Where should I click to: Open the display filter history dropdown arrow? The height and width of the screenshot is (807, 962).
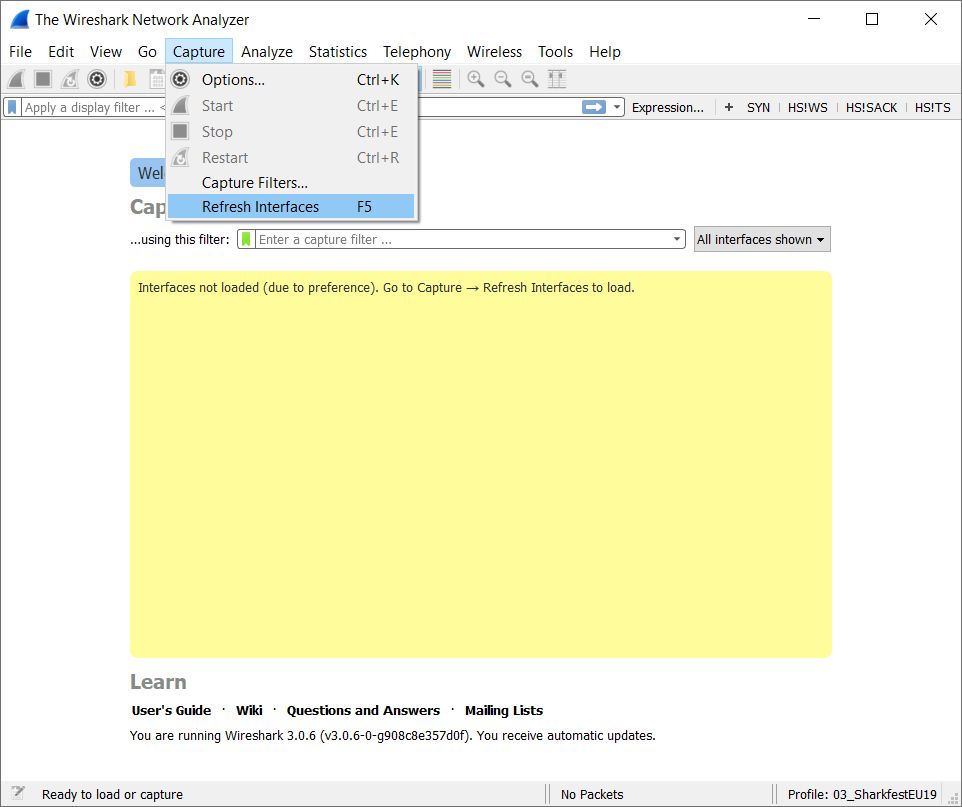[618, 107]
